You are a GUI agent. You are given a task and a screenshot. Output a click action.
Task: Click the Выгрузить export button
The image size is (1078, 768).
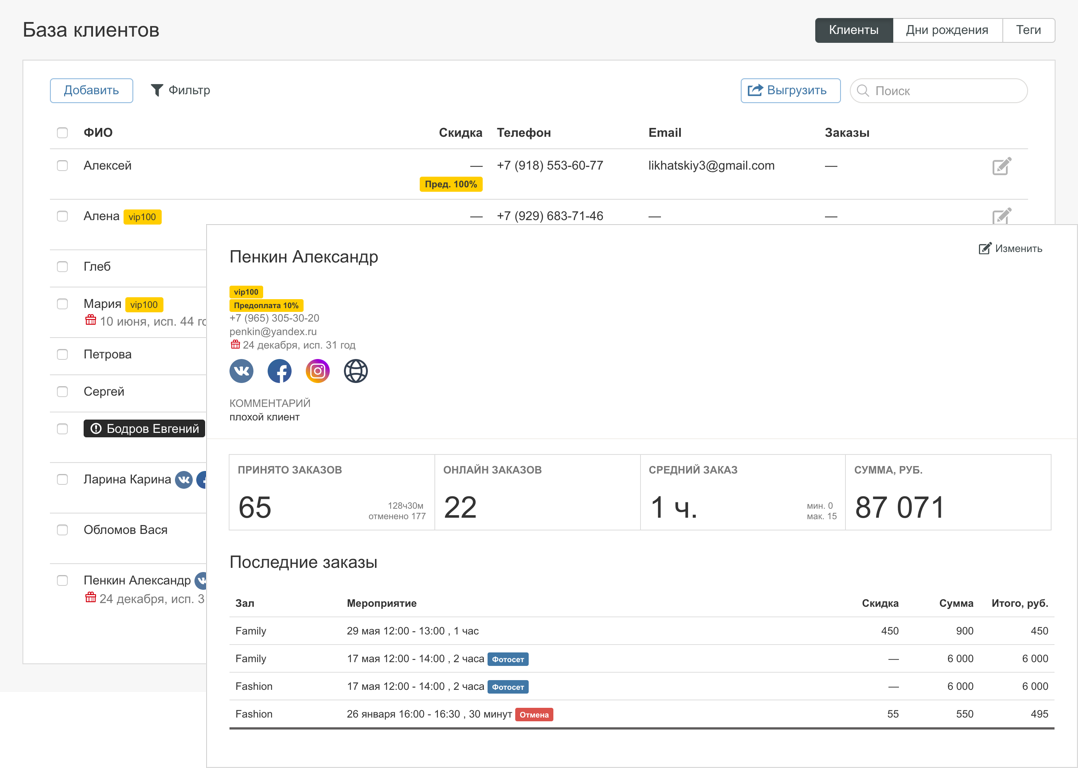pyautogui.click(x=790, y=90)
